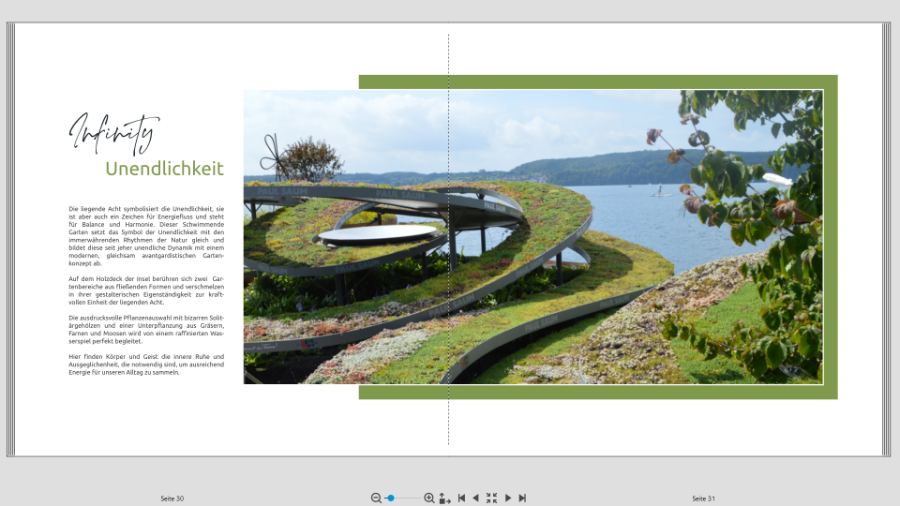Click the paragraph starting 'Hier finden Körper'
This screenshot has width=900, height=506.
146,364
